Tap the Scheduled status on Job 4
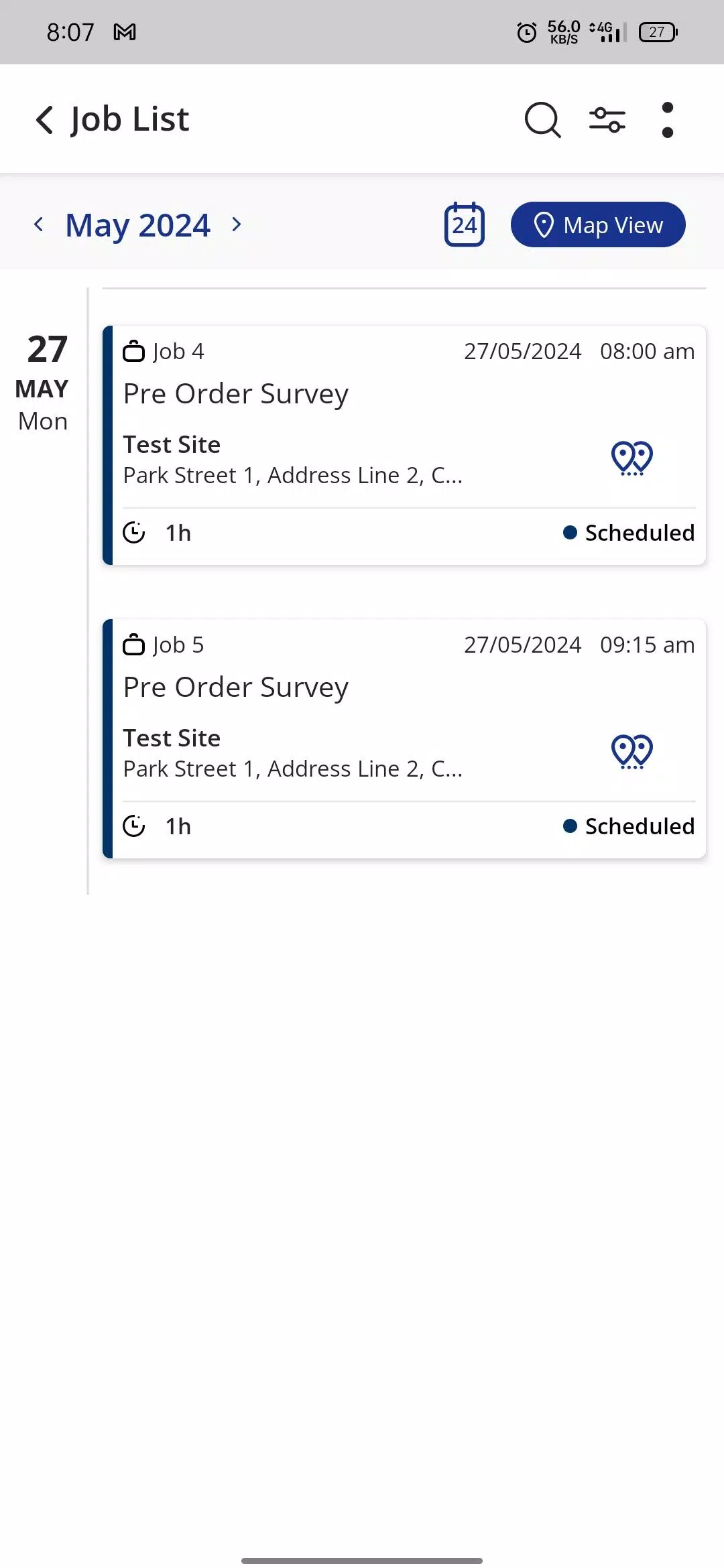 tap(629, 533)
